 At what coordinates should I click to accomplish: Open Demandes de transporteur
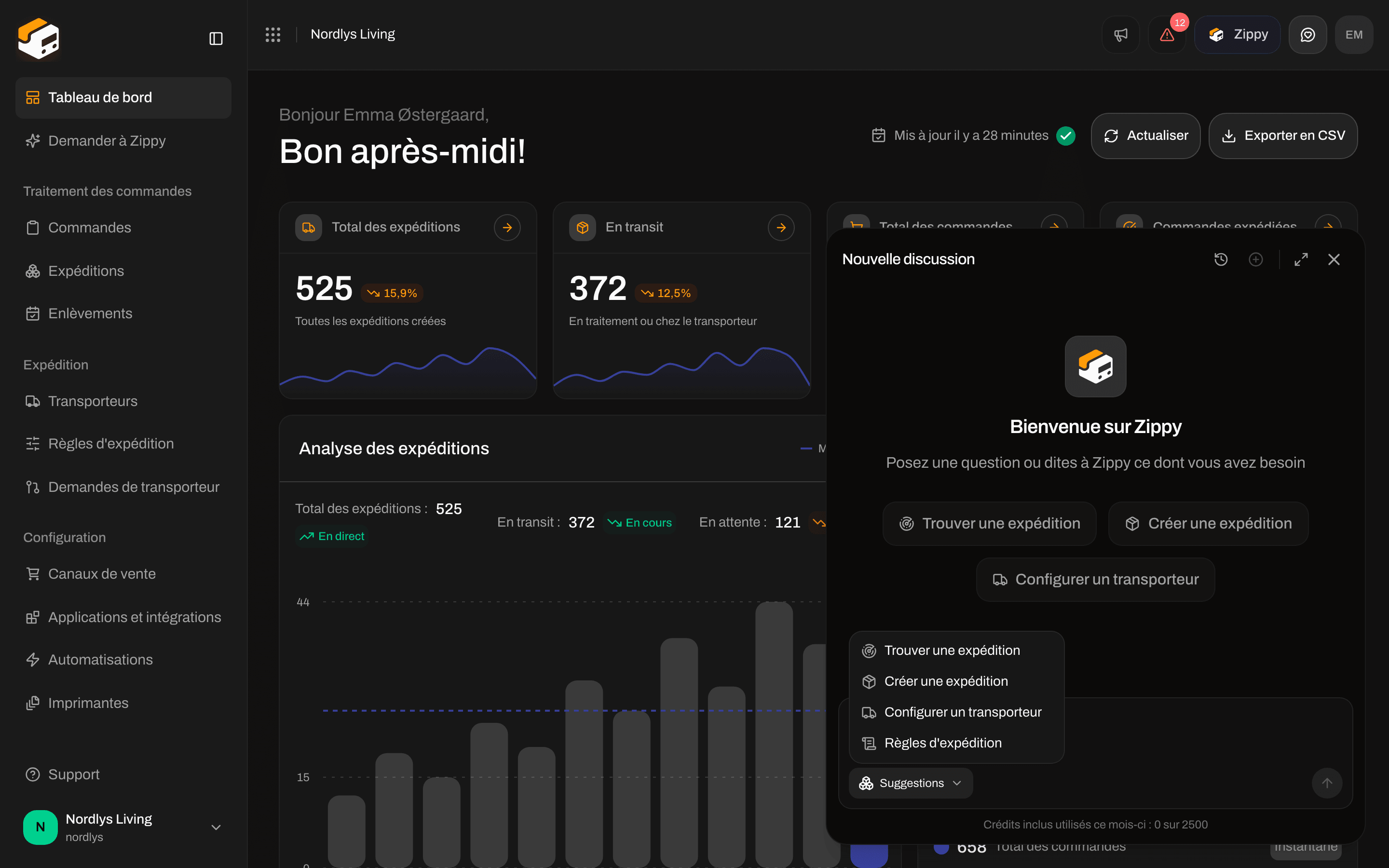(x=123, y=488)
